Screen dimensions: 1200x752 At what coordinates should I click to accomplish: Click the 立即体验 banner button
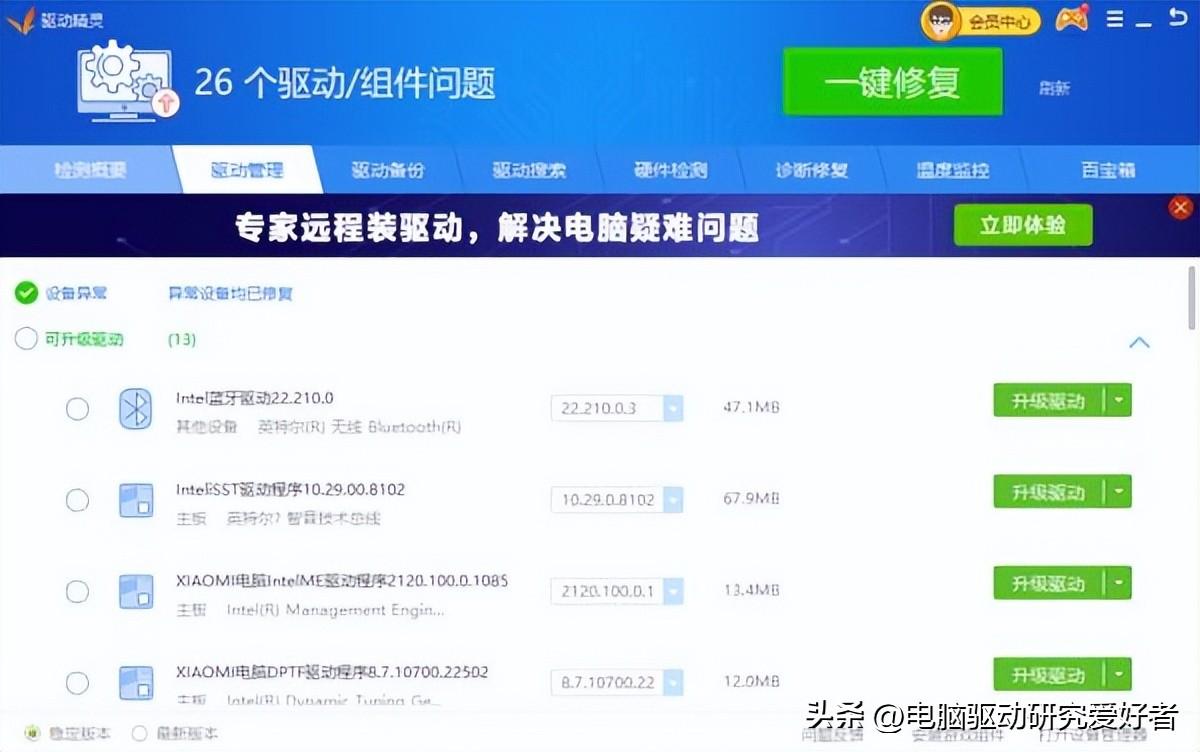coord(1022,225)
